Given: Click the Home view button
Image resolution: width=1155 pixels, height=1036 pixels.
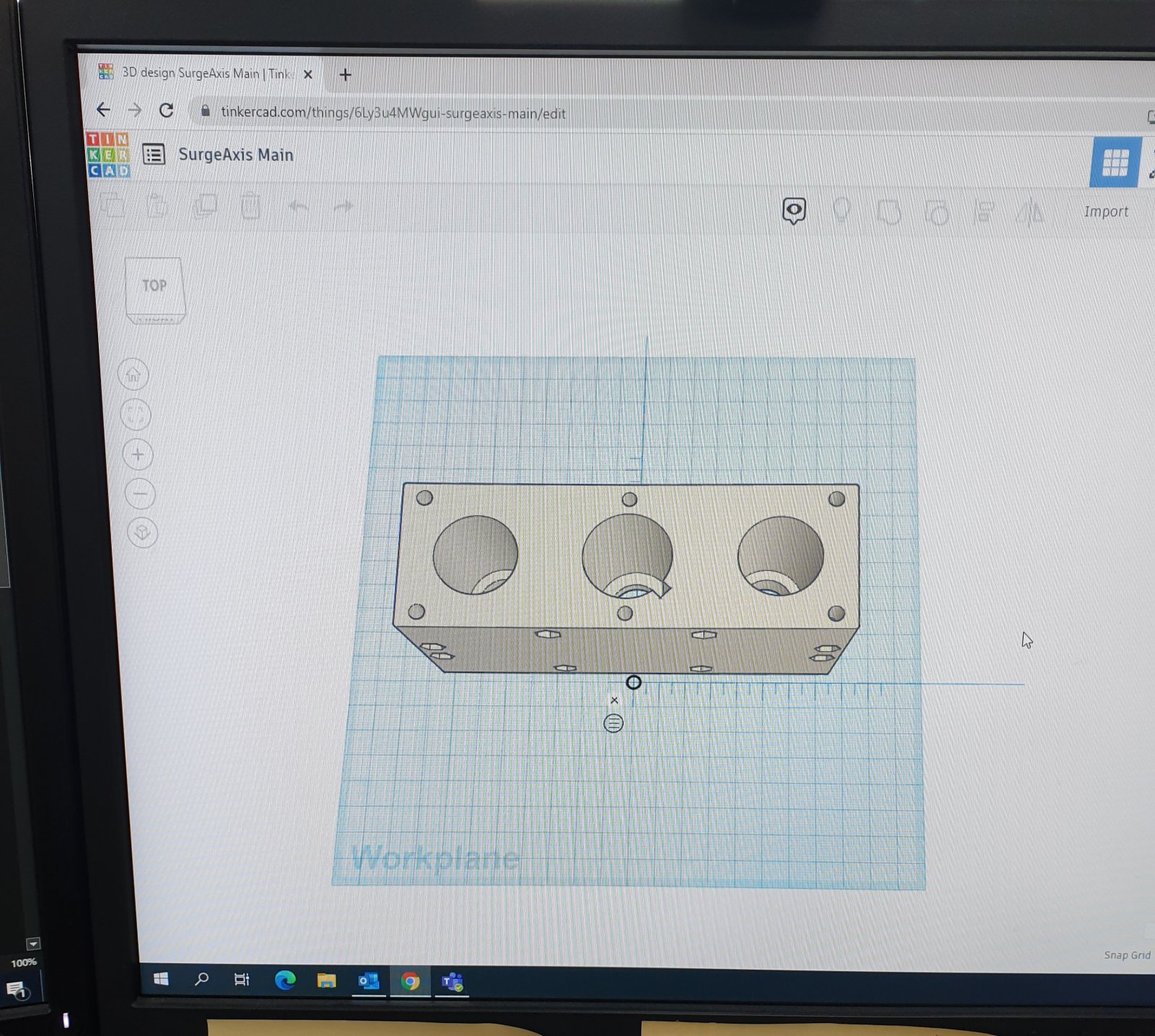Looking at the screenshot, I should 133,375.
